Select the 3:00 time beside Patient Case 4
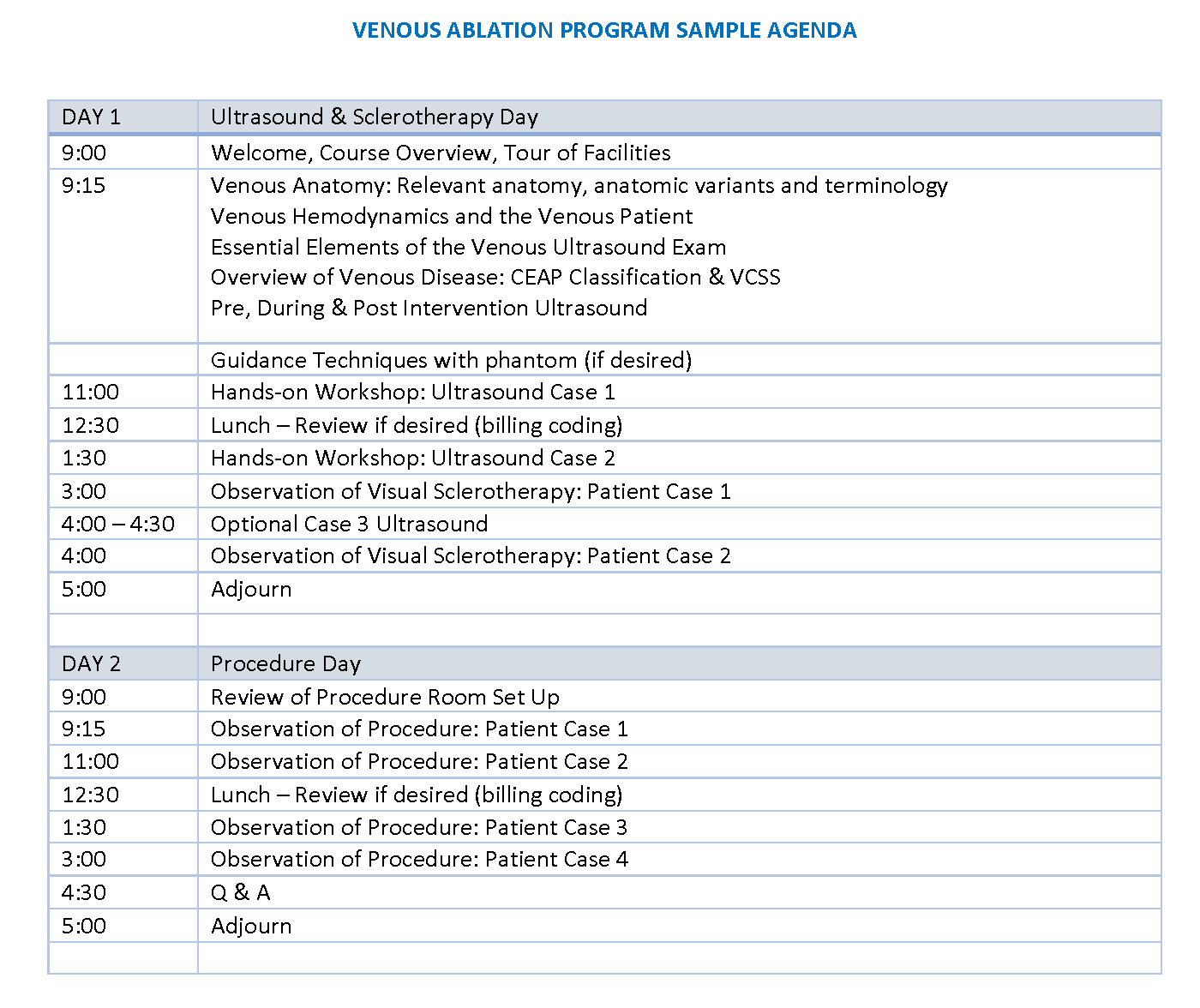This screenshot has height=1008, width=1200. (84, 859)
